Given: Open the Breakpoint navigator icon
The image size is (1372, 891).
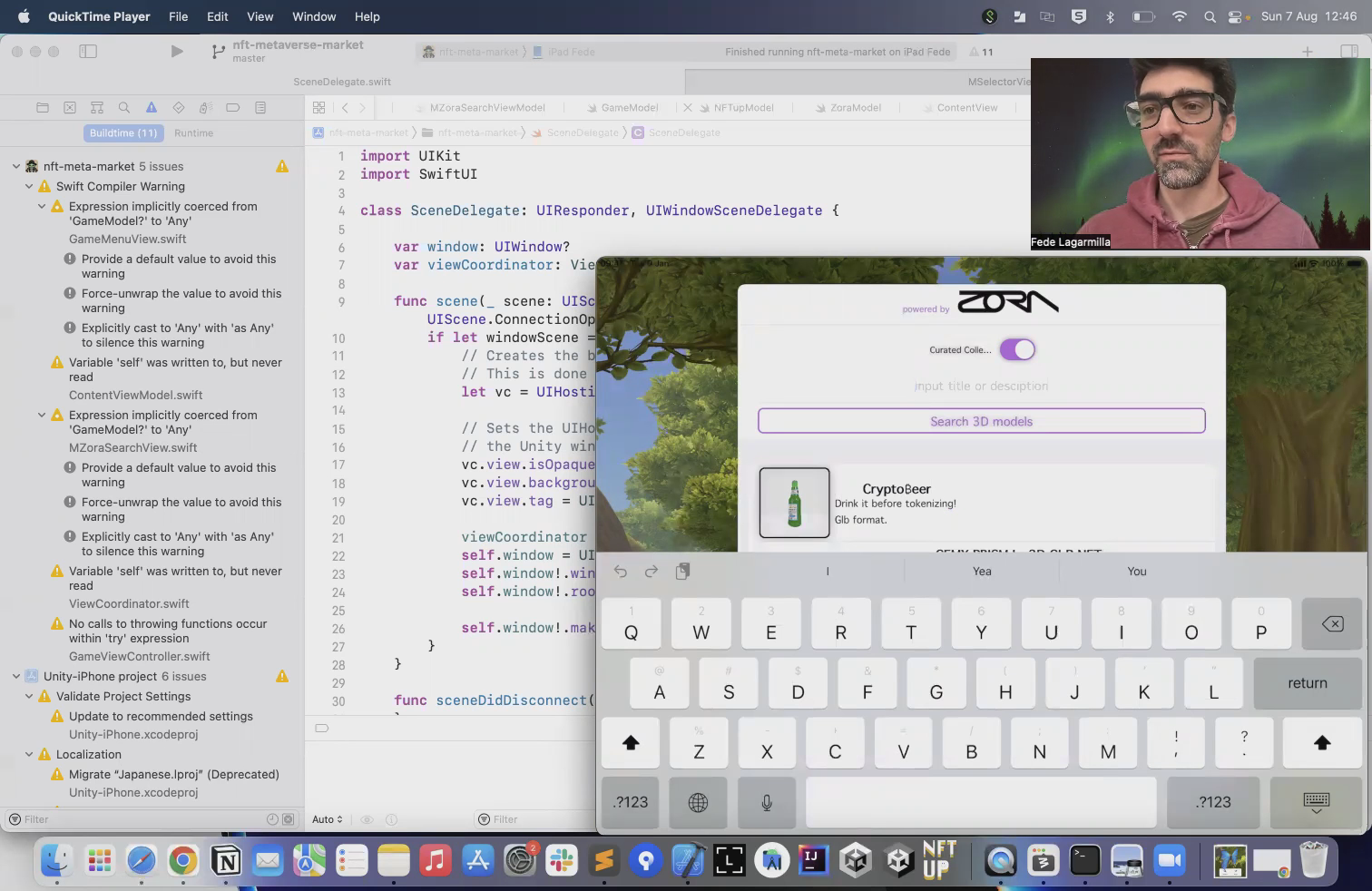Looking at the screenshot, I should pyautogui.click(x=233, y=107).
